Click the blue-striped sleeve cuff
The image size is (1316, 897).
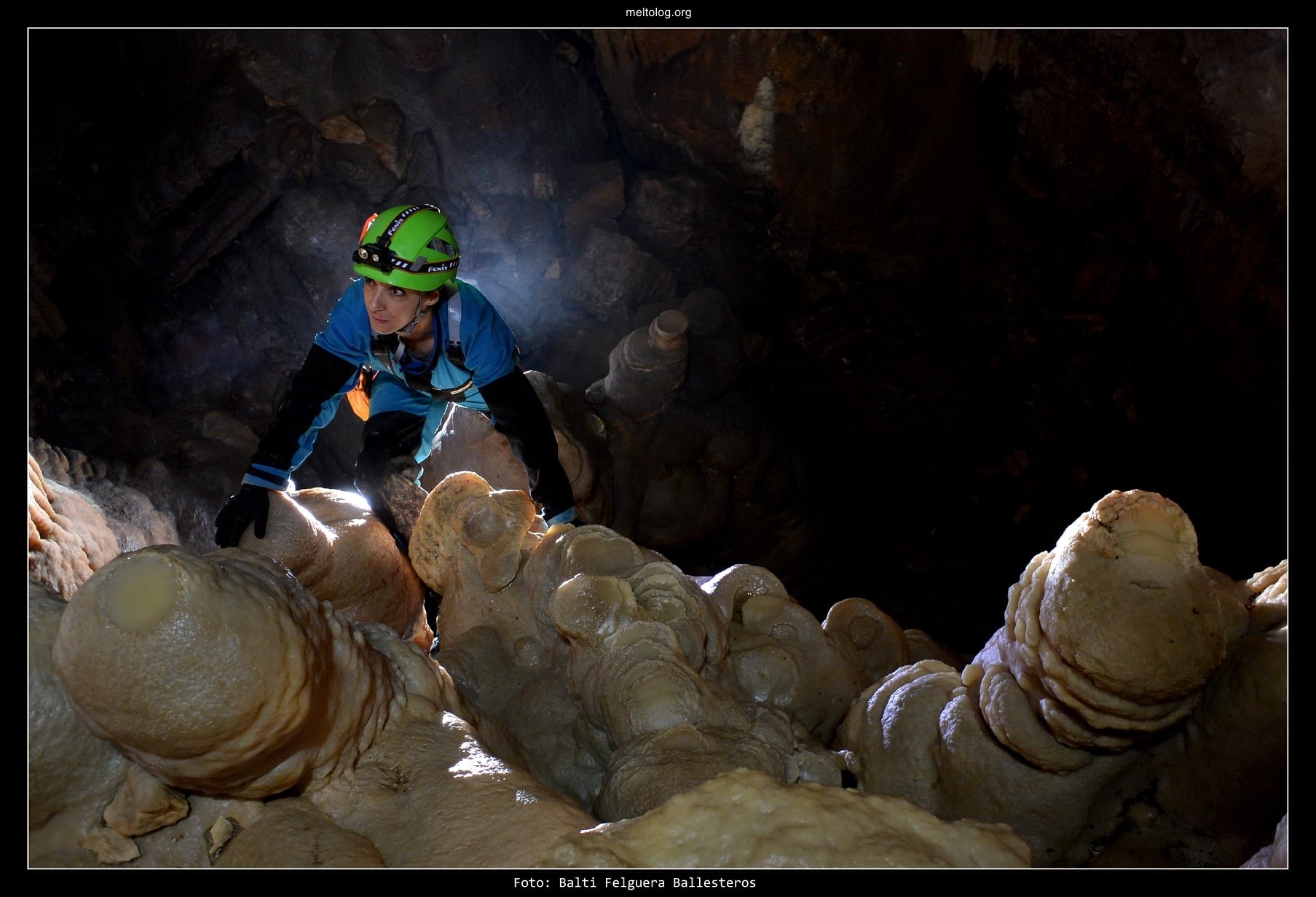click(x=267, y=475)
